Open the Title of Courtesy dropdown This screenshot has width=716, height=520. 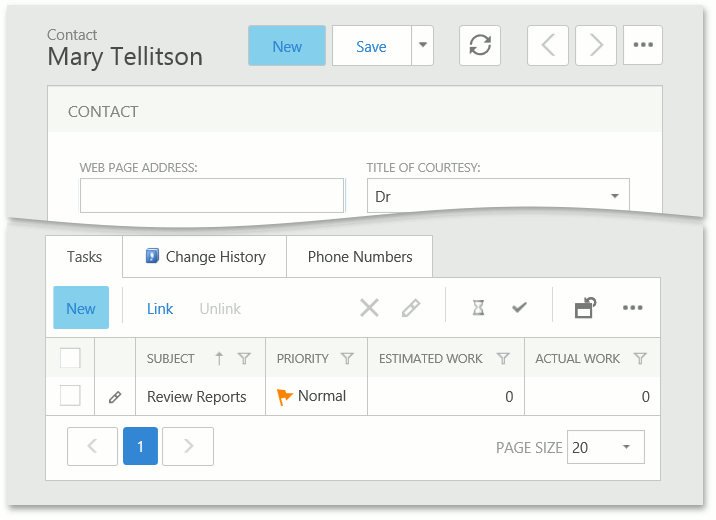point(613,197)
